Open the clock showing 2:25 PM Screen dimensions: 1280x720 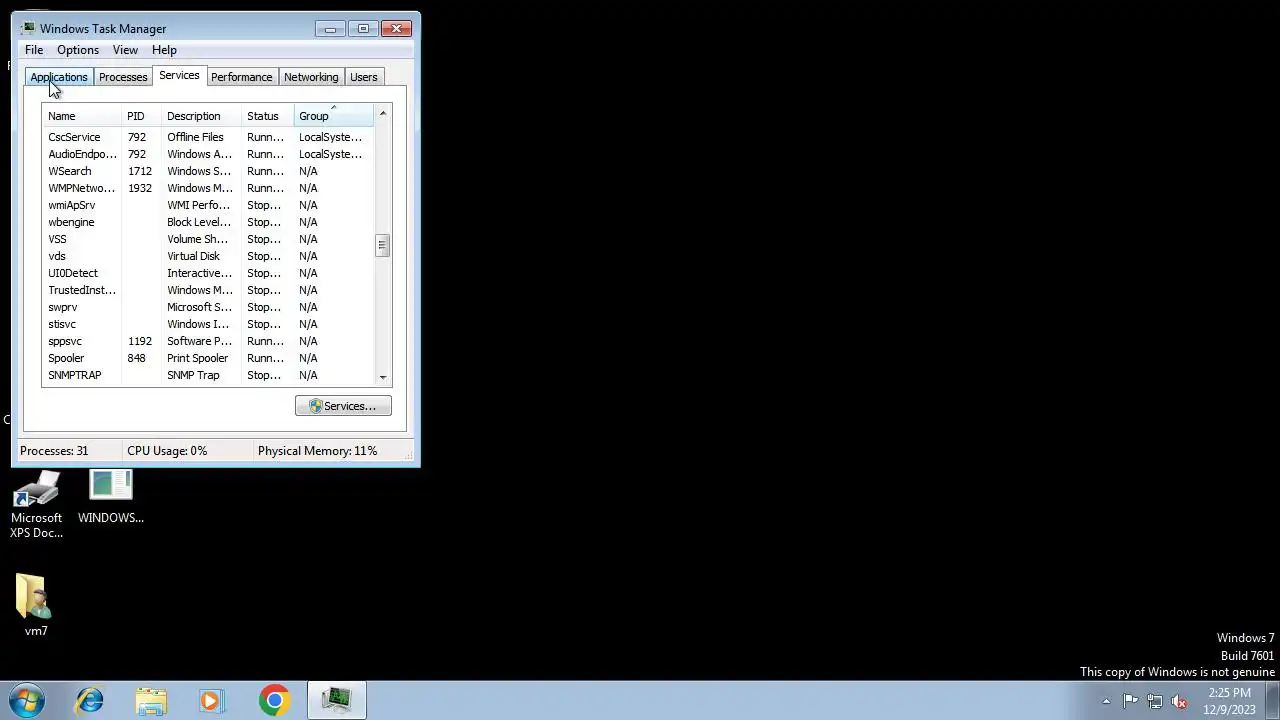1229,701
